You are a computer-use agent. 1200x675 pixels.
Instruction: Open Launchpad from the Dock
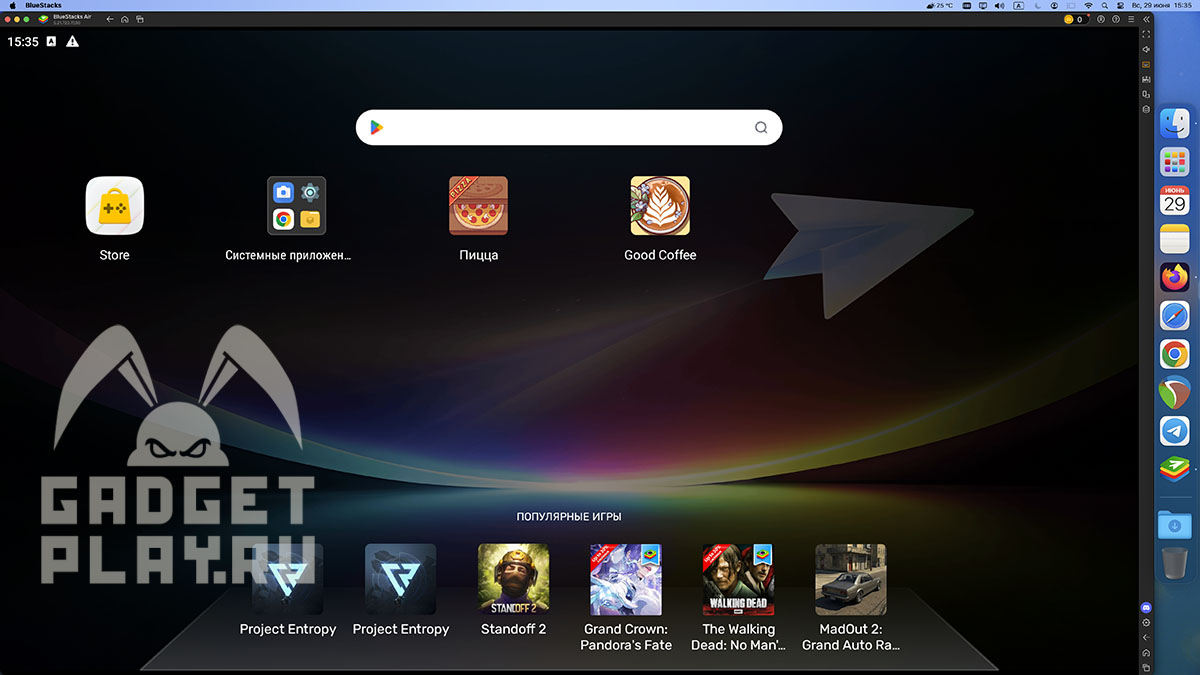click(1174, 162)
